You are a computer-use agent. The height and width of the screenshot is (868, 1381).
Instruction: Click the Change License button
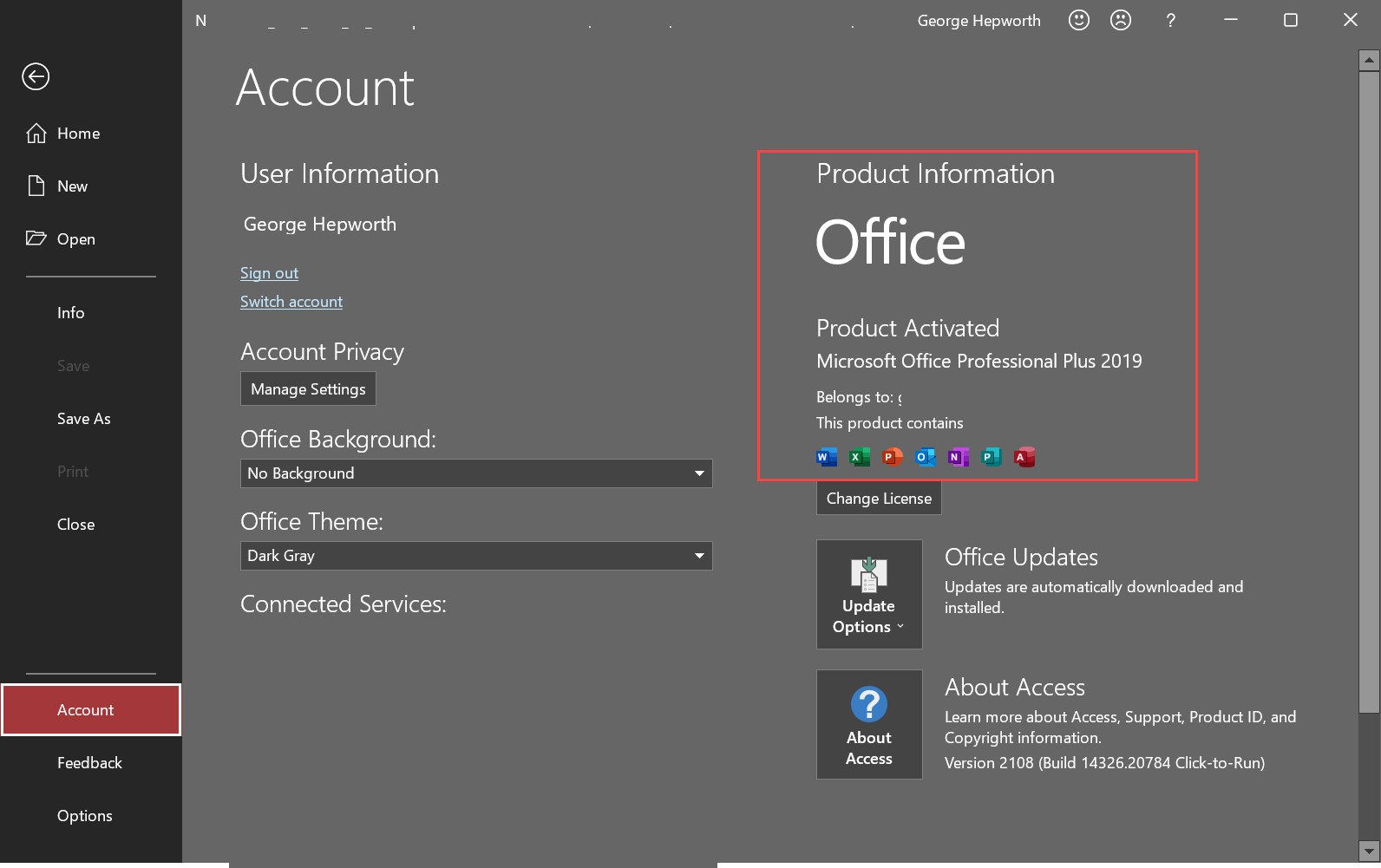pyautogui.click(x=879, y=499)
